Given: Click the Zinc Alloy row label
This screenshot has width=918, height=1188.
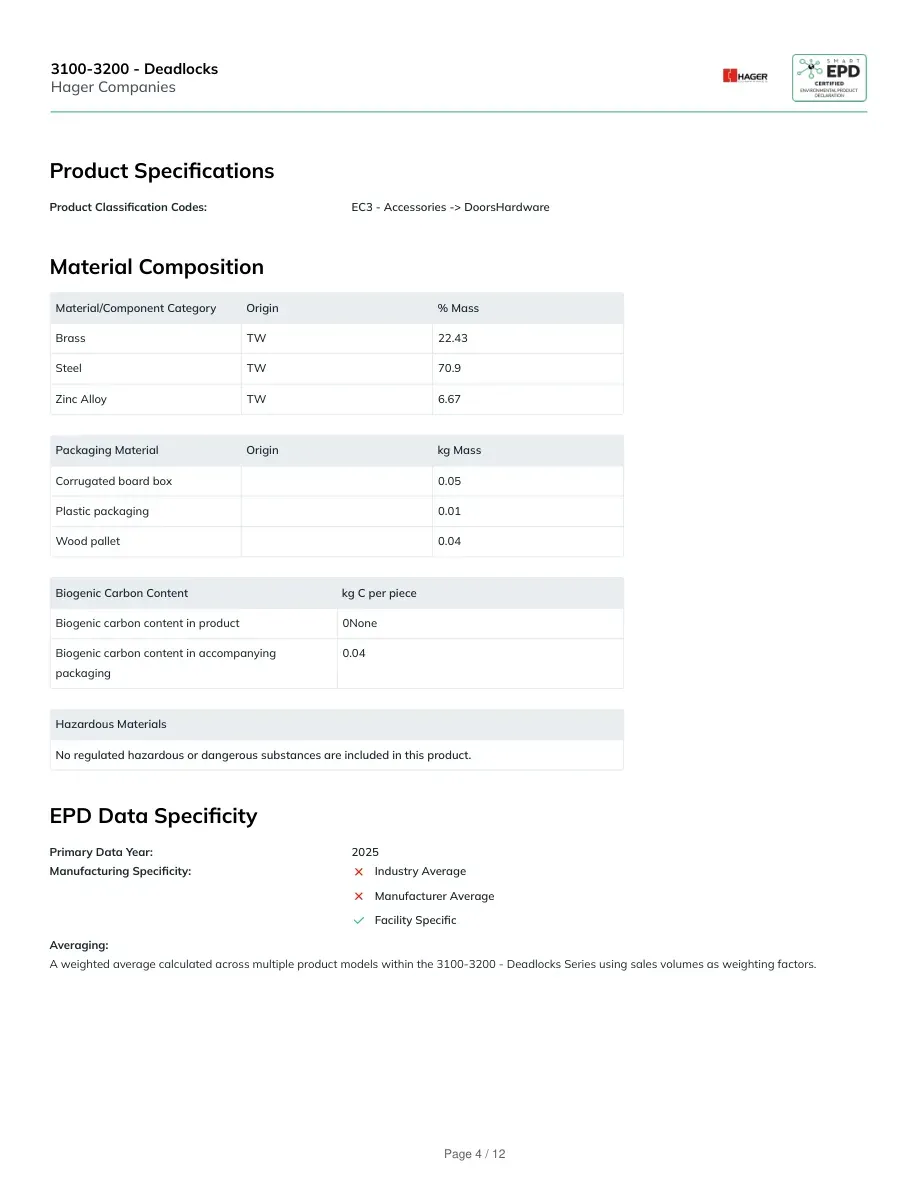Looking at the screenshot, I should point(81,399).
